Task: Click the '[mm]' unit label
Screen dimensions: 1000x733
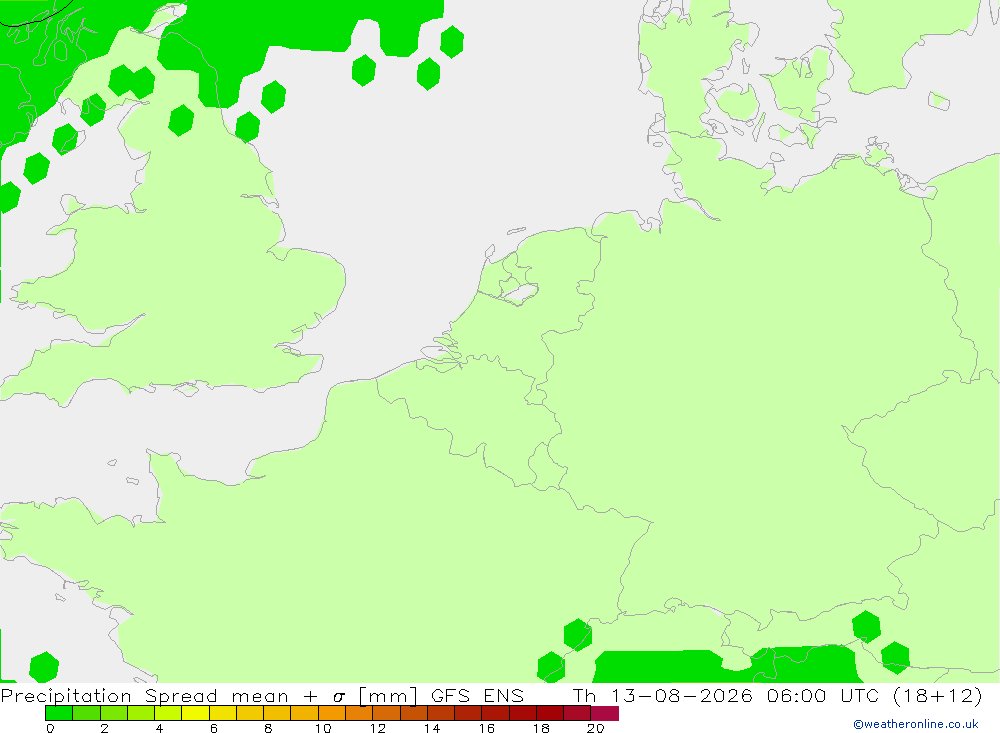Action: pos(388,696)
